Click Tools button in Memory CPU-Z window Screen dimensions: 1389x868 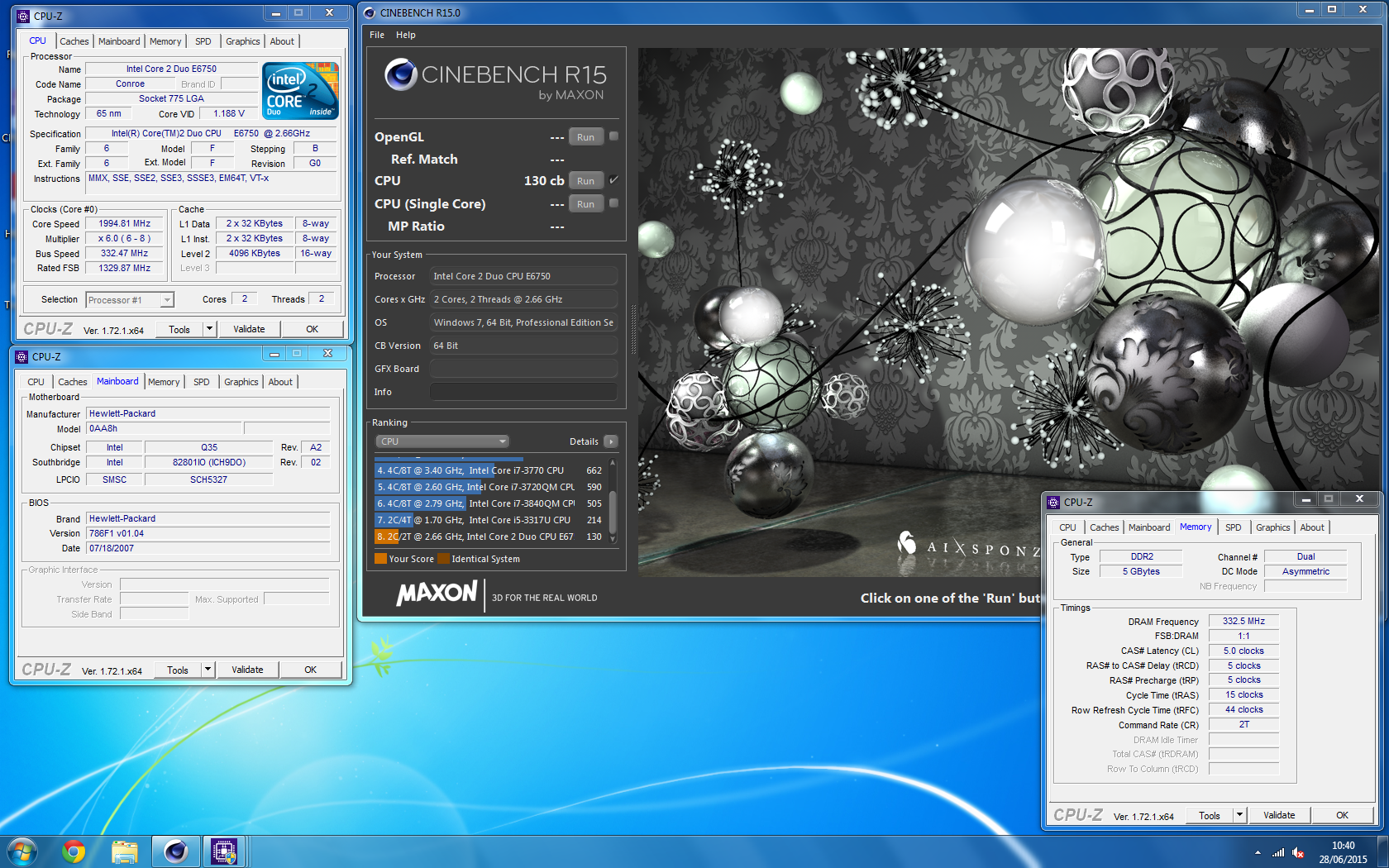(x=1210, y=815)
